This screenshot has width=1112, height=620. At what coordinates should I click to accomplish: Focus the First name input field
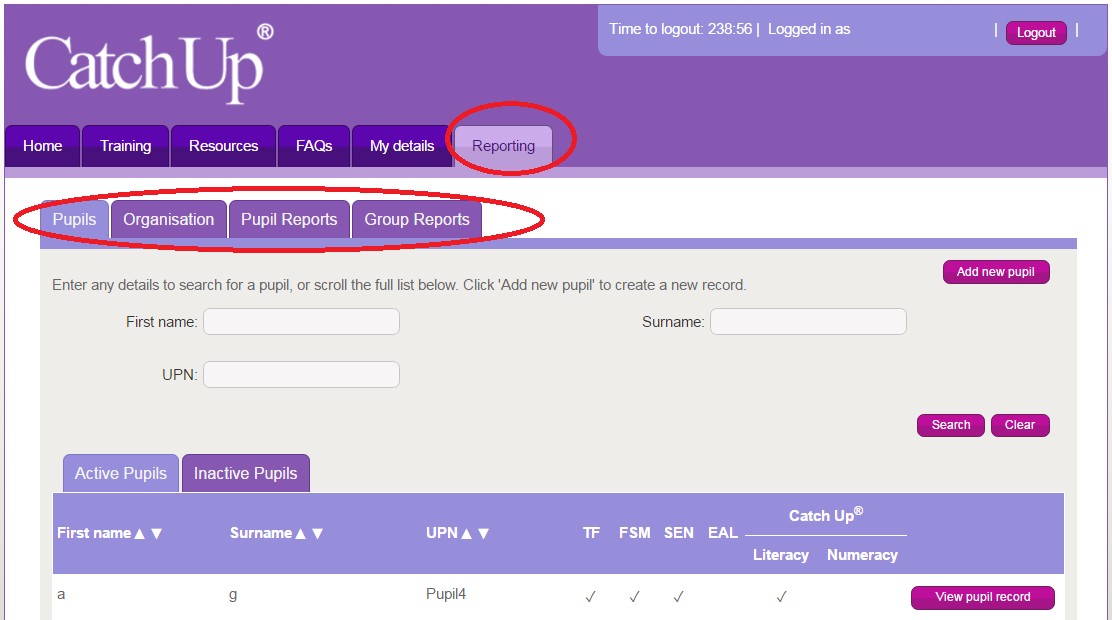(x=301, y=321)
